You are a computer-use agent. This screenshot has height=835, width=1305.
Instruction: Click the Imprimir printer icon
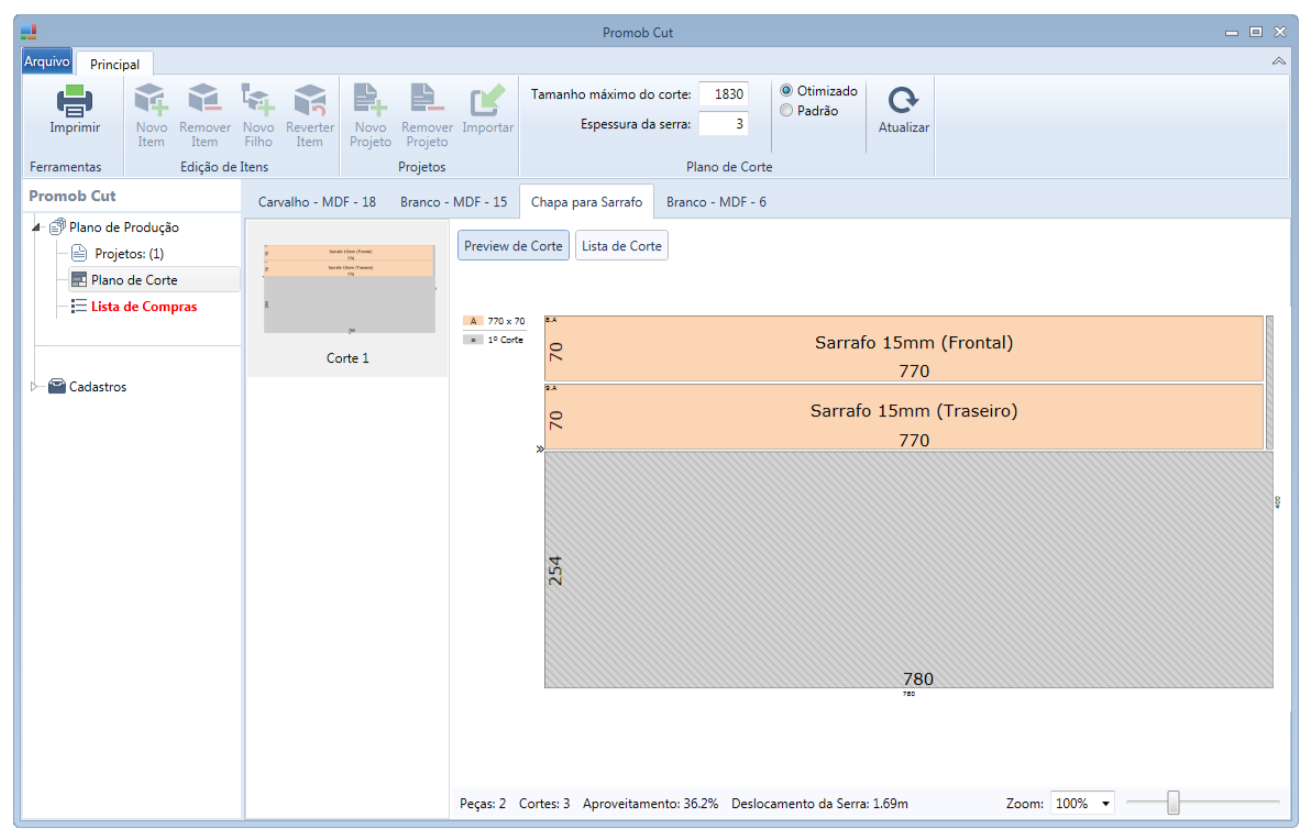pyautogui.click(x=75, y=100)
